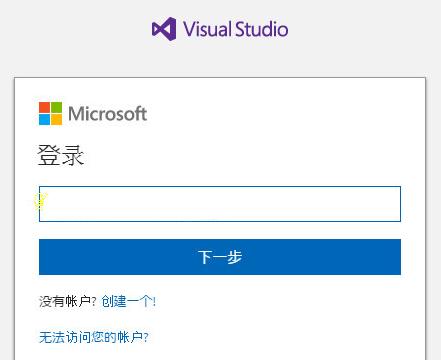441x360 pixels.
Task: Click the gray Microsoft wordmark text
Action: click(x=107, y=114)
